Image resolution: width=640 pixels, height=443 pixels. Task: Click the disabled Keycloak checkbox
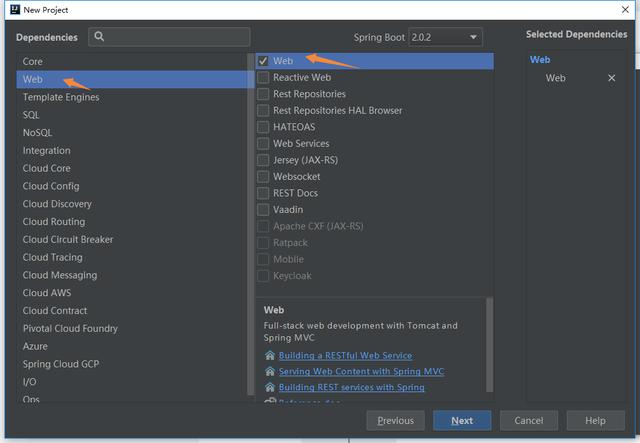263,276
